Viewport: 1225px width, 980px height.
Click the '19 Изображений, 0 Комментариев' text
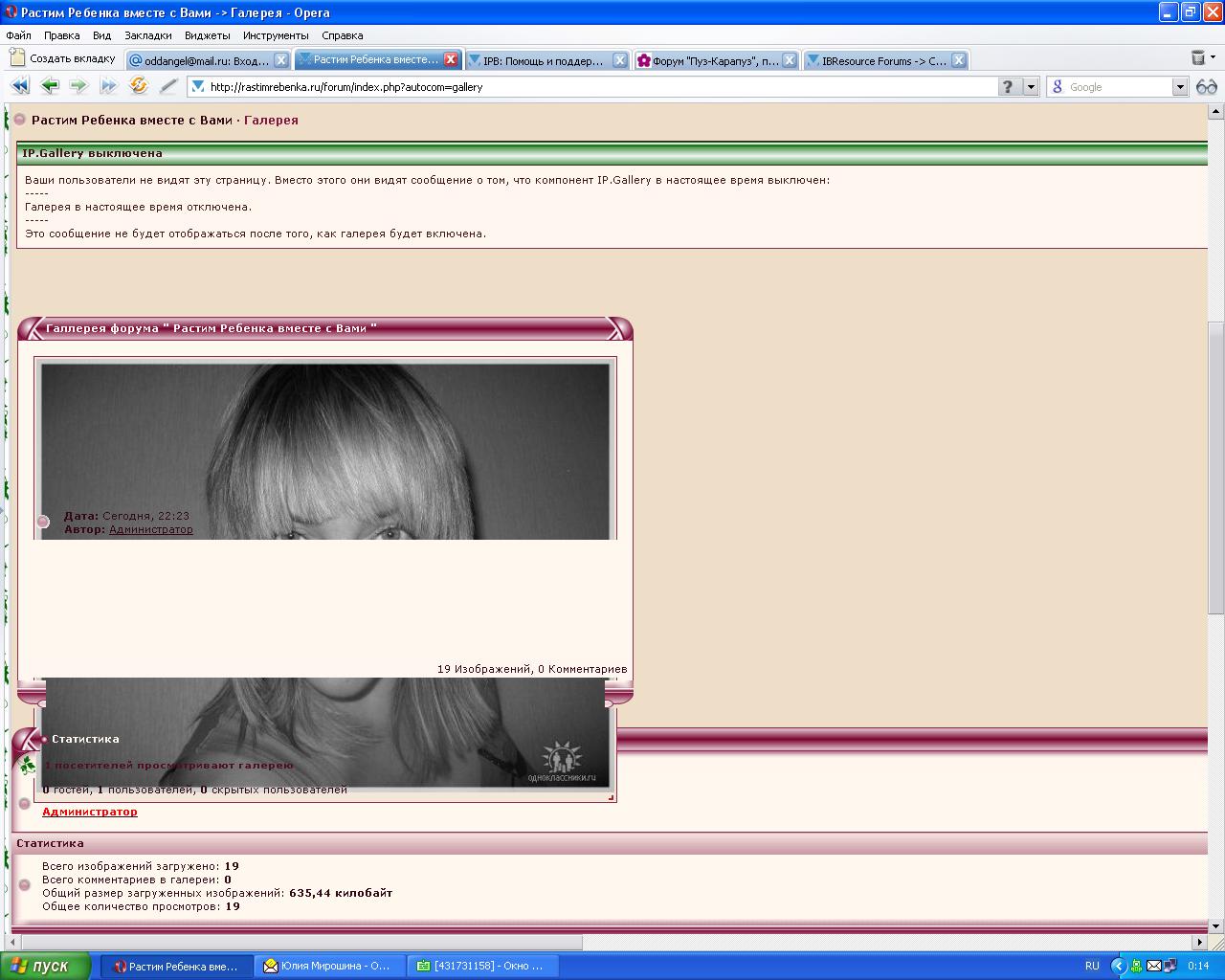pos(532,669)
